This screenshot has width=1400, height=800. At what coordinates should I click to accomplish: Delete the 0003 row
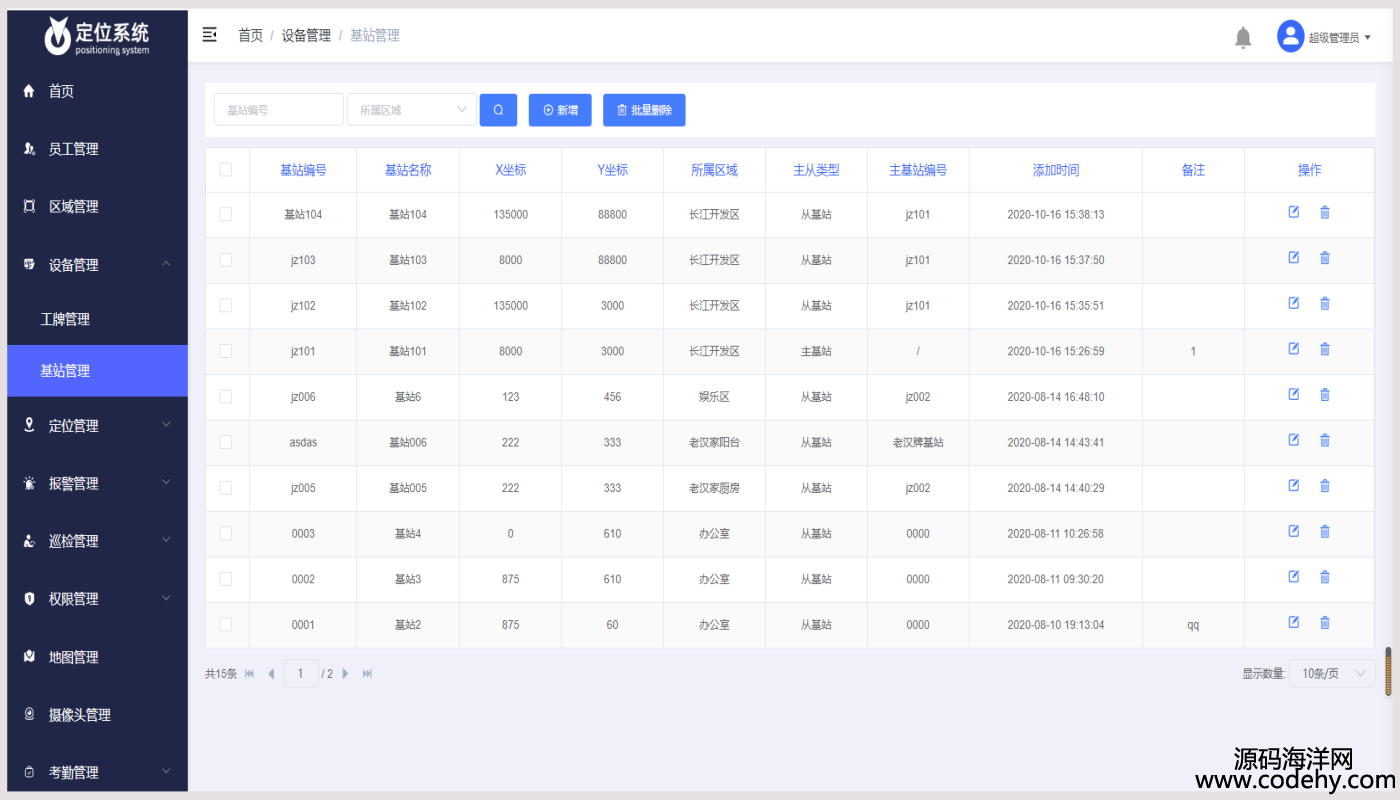pyautogui.click(x=1325, y=531)
